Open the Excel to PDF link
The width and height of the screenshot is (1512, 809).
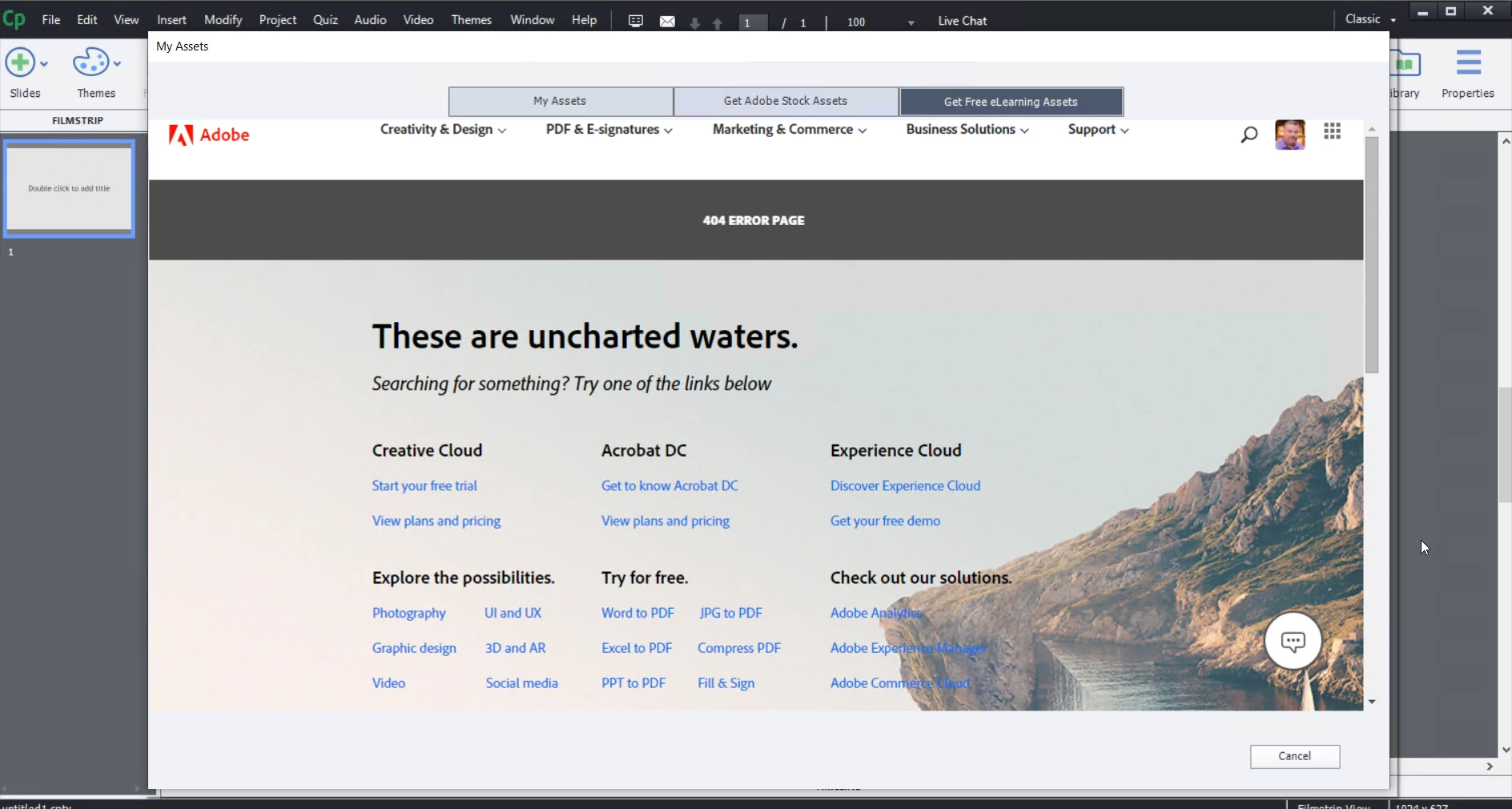(637, 648)
